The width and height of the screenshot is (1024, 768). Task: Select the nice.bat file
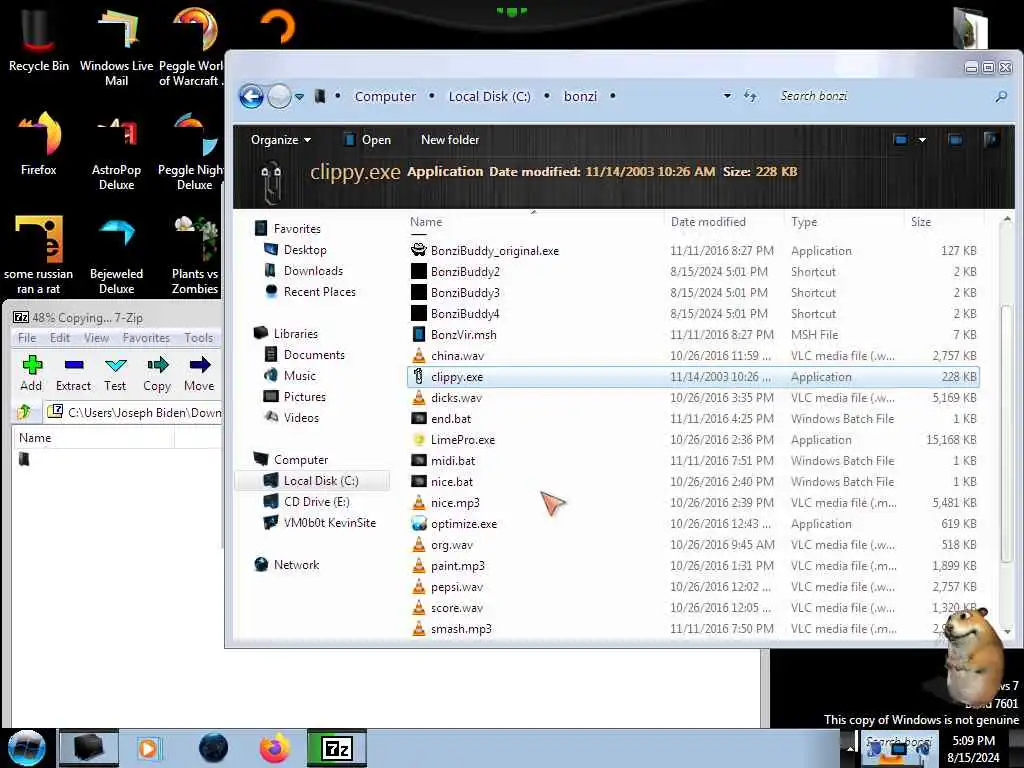point(693,481)
